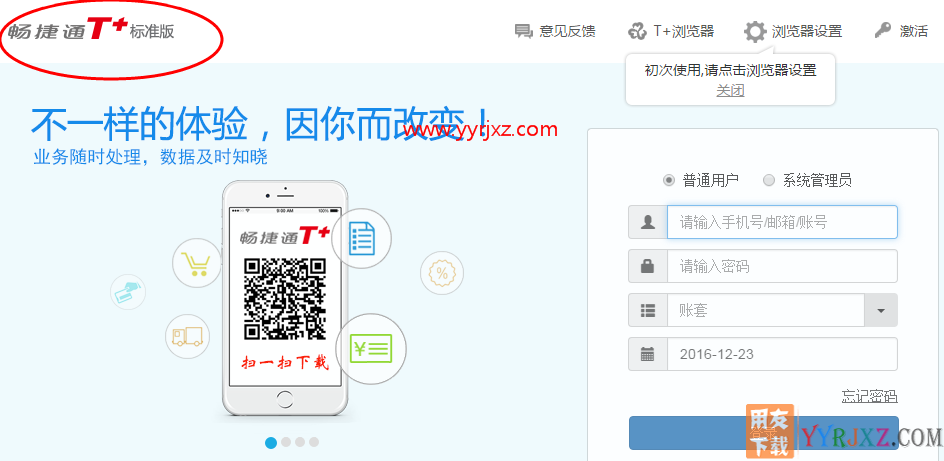Screen dimensions: 944x461
Task: Click the 不一样的体验 banner headline
Action: point(260,125)
